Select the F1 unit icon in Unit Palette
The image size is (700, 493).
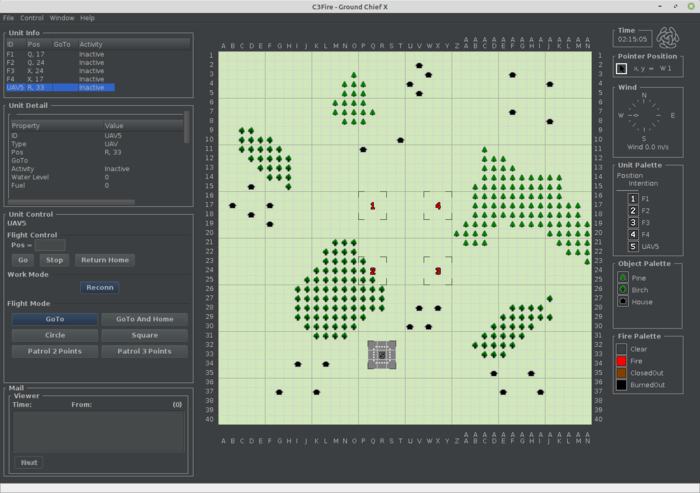pyautogui.click(x=632, y=199)
